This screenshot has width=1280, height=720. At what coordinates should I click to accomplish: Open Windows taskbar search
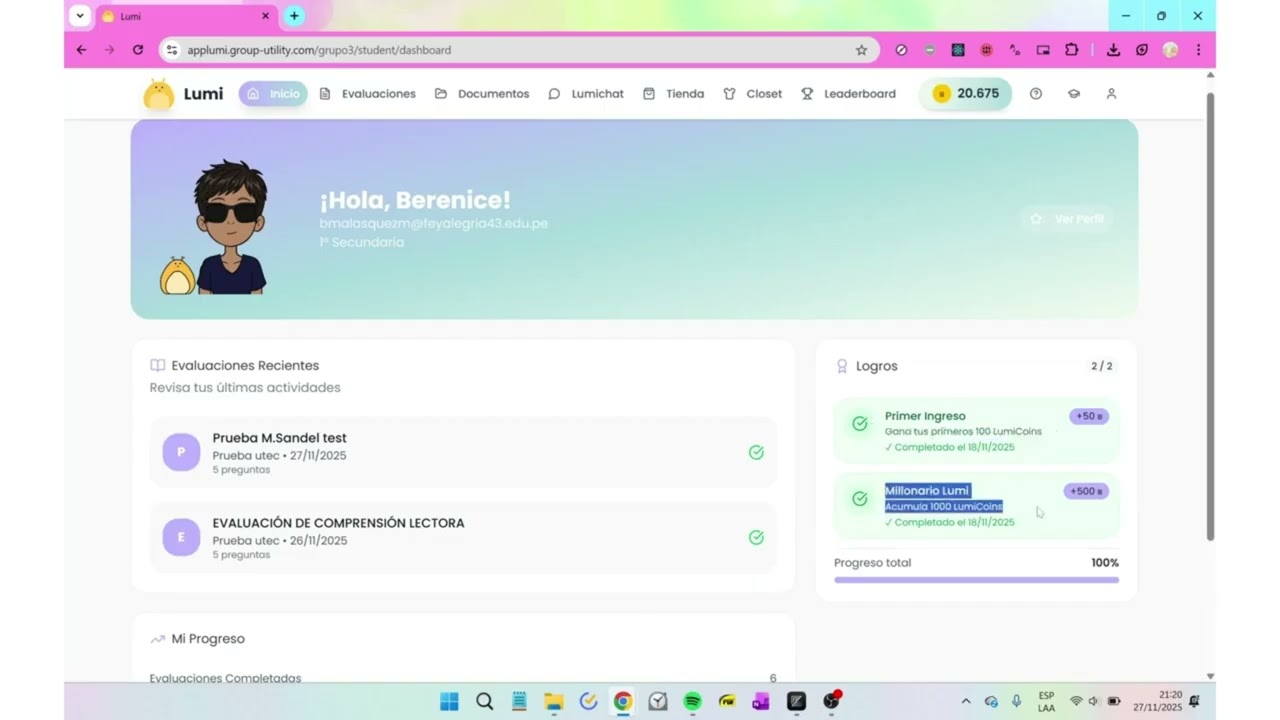pyautogui.click(x=485, y=702)
